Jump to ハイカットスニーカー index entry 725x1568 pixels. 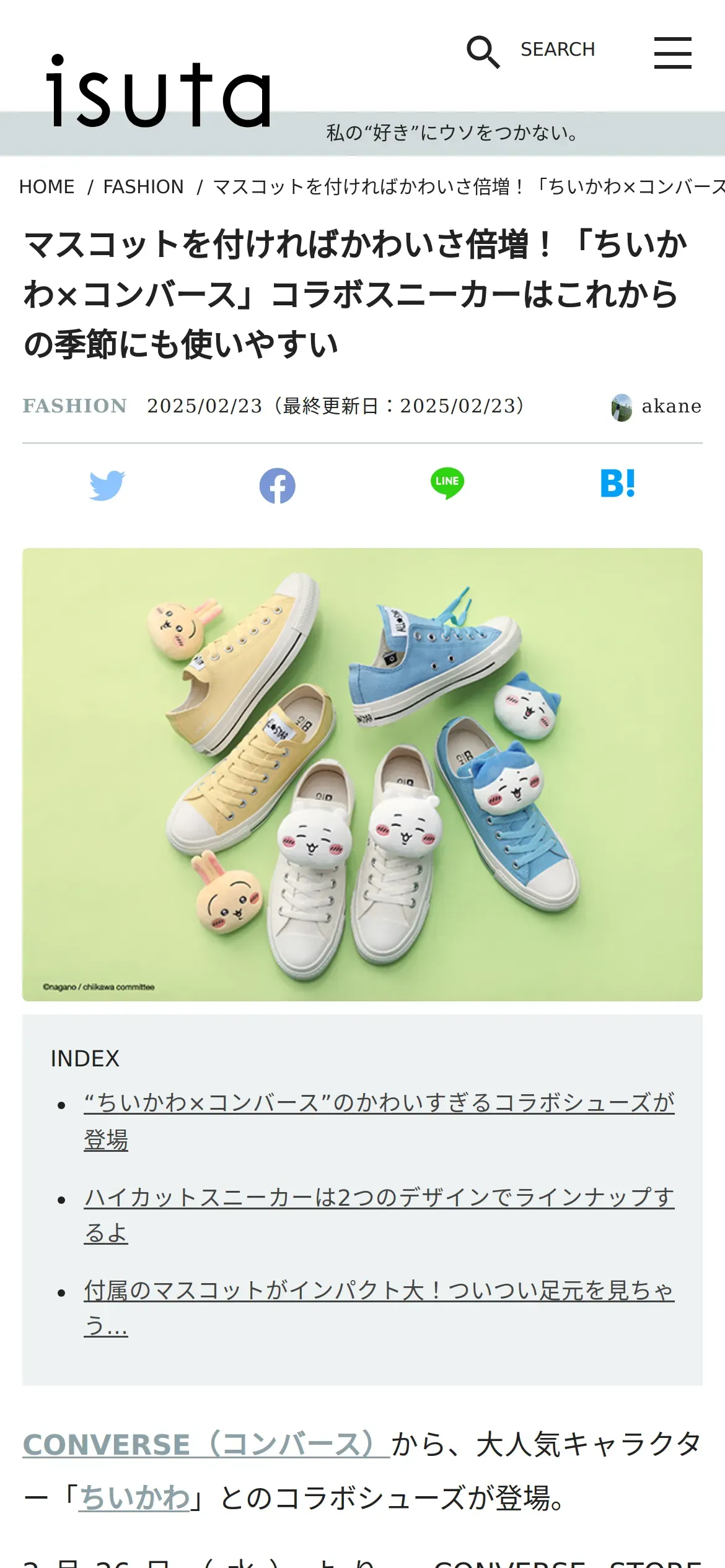click(x=379, y=1214)
